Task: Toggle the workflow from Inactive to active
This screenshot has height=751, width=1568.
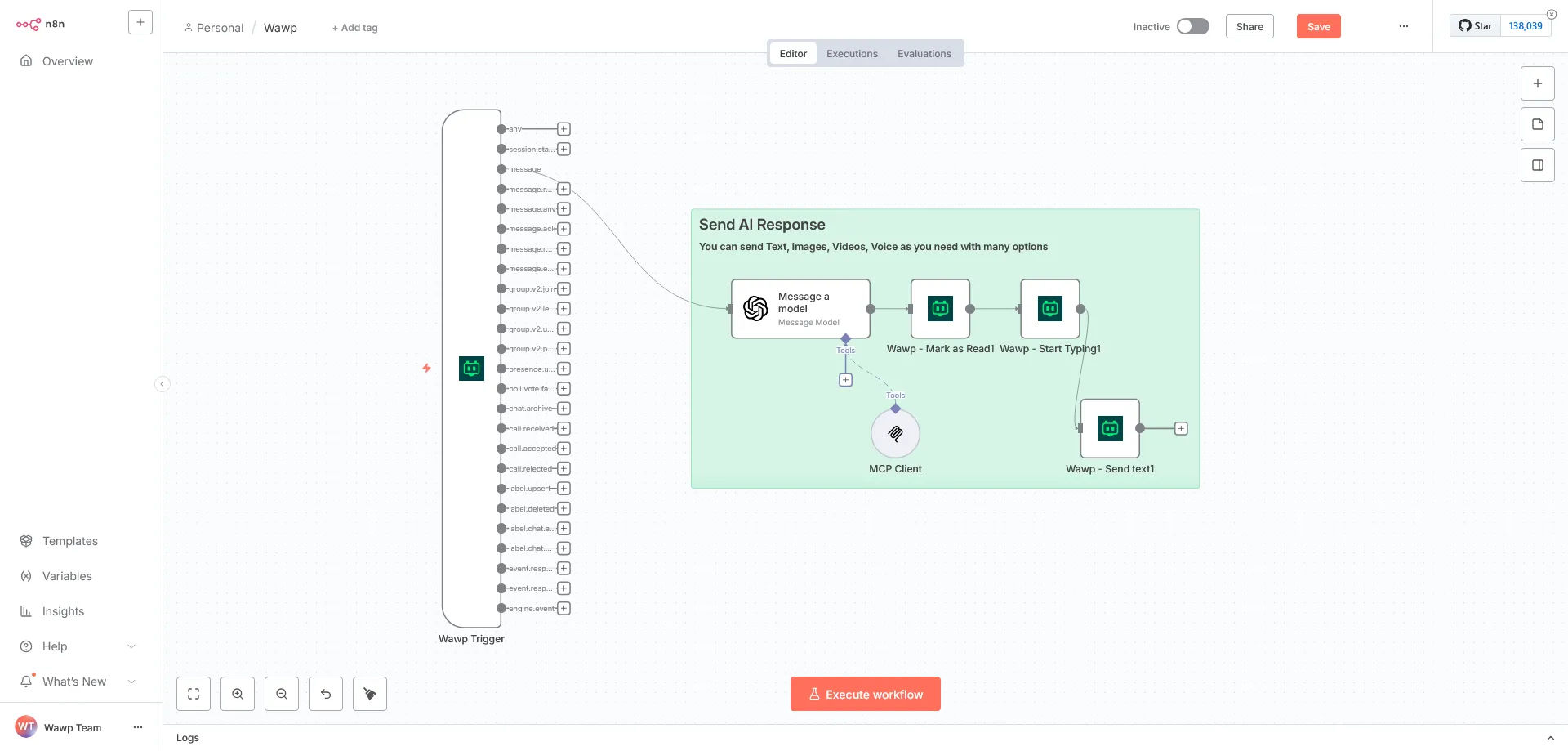Action: point(1192,26)
